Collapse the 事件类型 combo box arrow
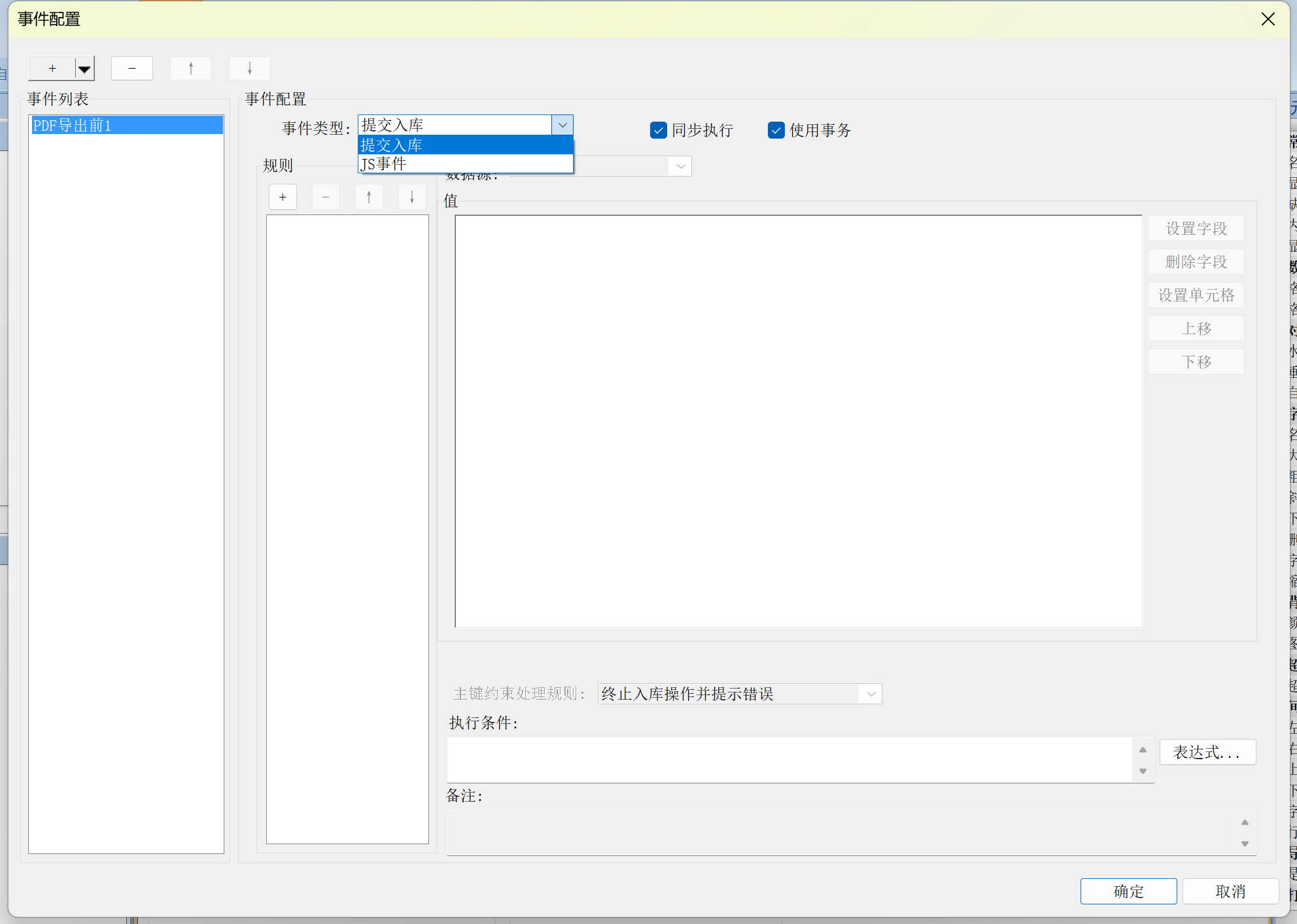 [562, 125]
